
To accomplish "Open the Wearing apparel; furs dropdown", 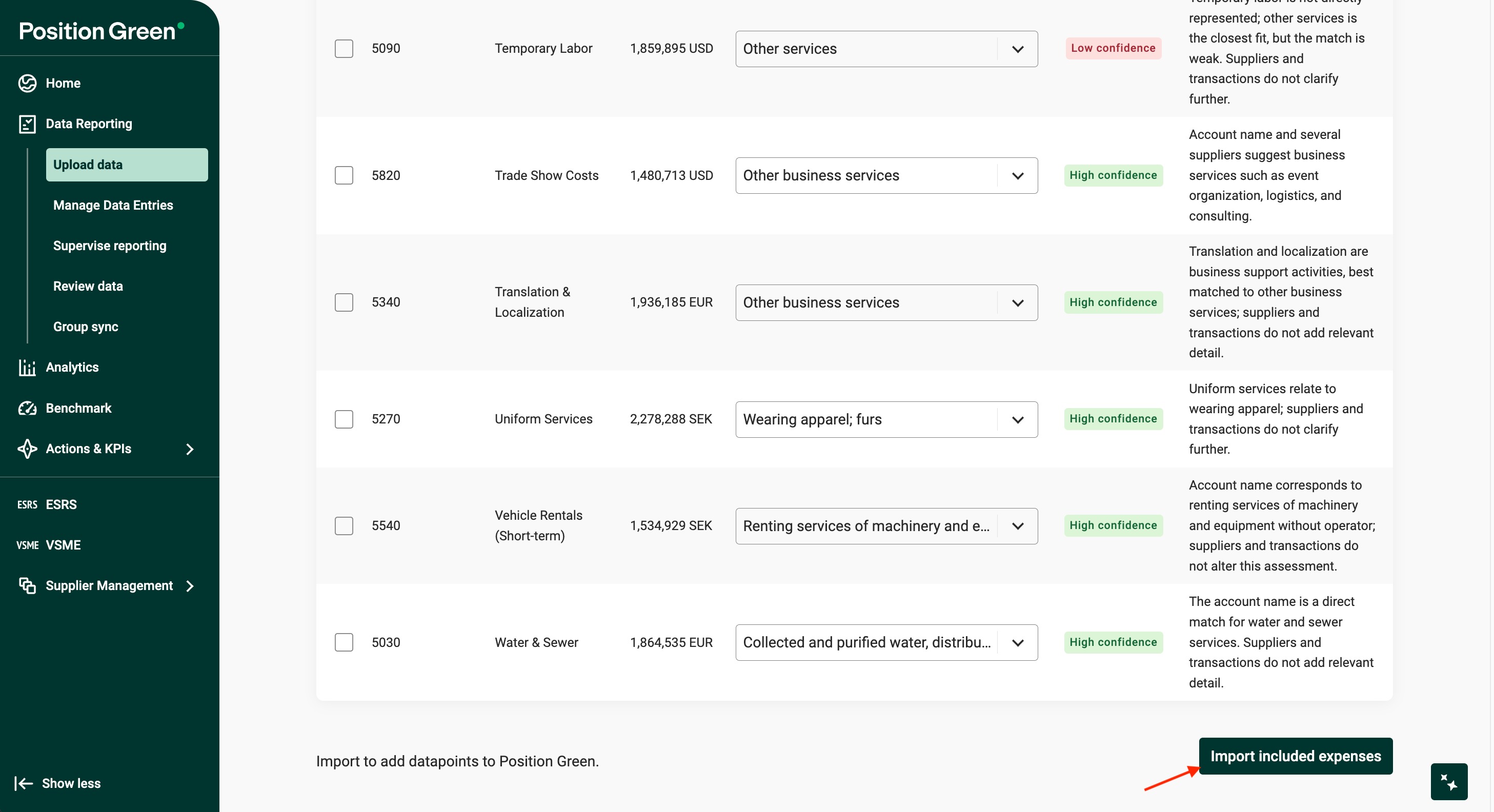I will click(x=1017, y=419).
